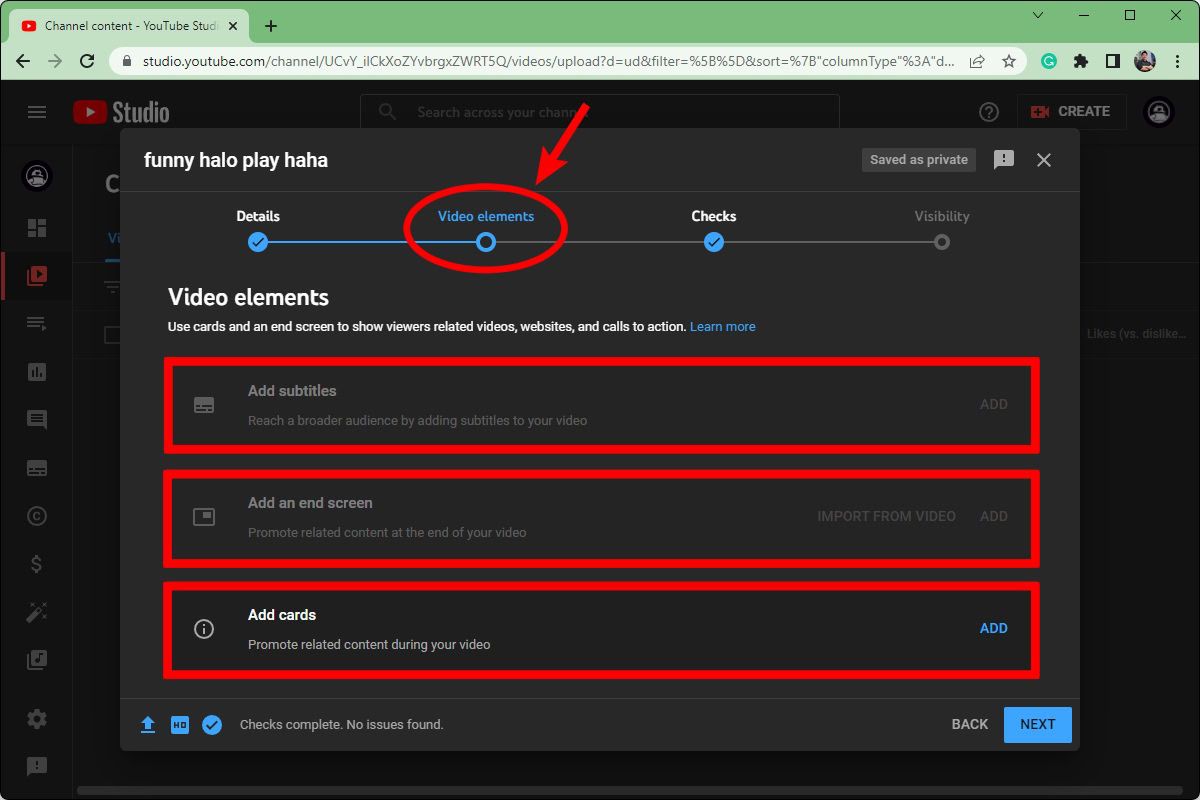Jump to the Checks step

click(713, 241)
